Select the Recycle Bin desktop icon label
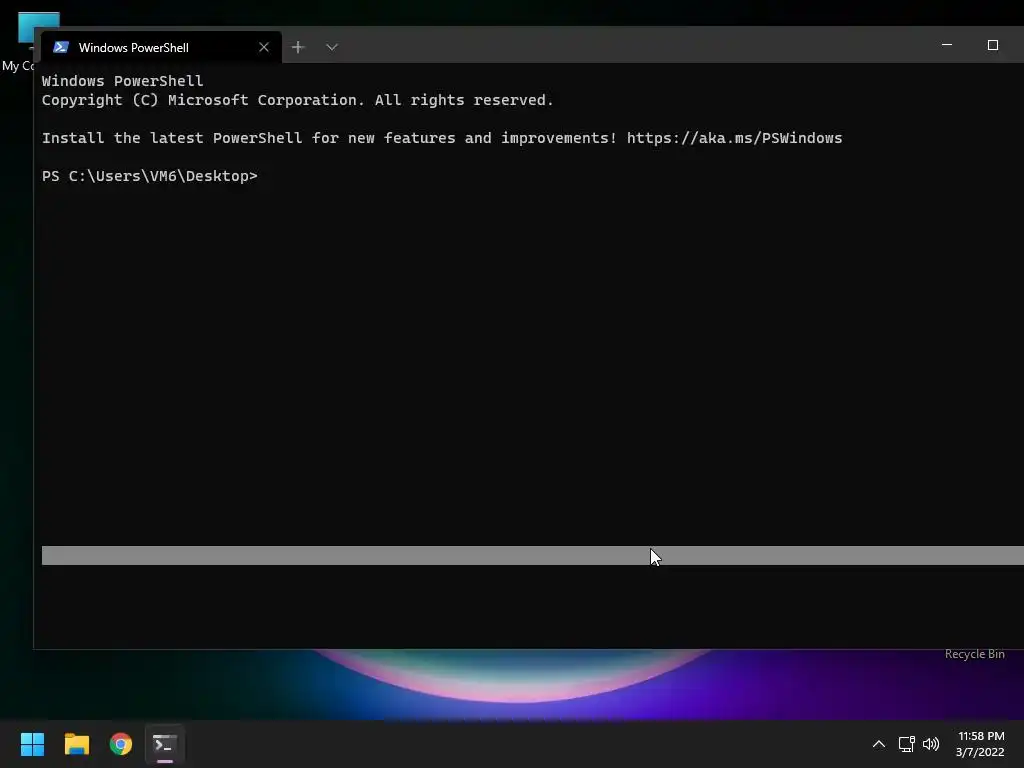This screenshot has height=768, width=1024. pyautogui.click(x=974, y=654)
